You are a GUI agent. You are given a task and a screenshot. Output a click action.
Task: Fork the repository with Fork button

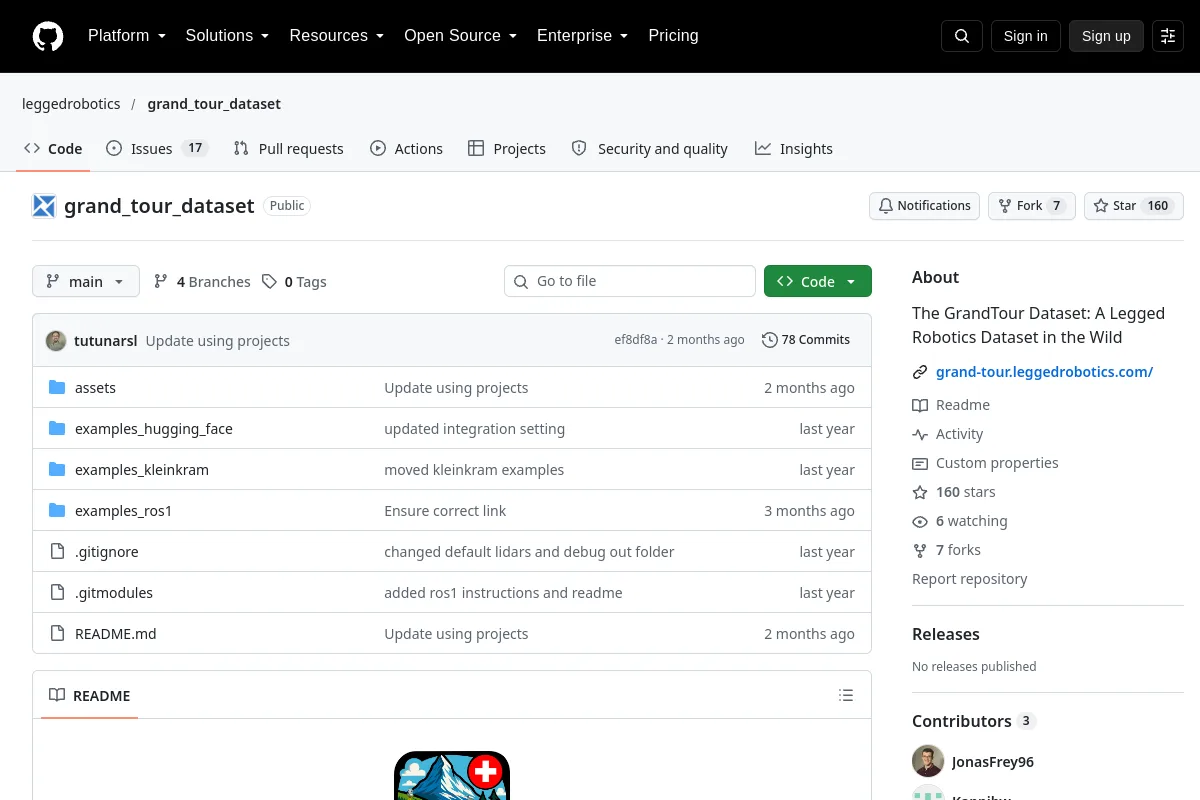(x=1032, y=206)
